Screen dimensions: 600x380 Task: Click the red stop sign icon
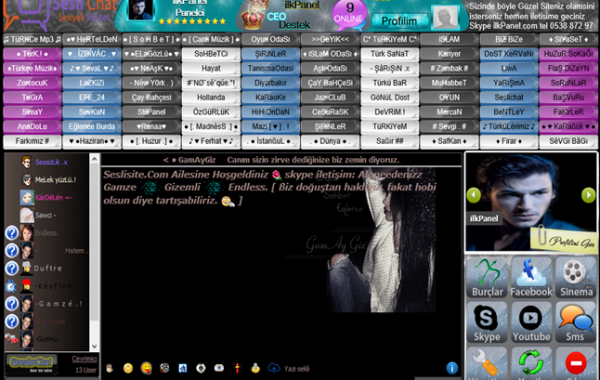[x=576, y=363]
